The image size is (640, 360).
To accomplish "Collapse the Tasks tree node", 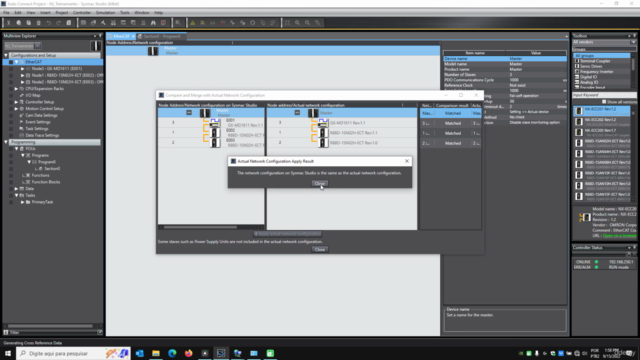I will 16,195.
